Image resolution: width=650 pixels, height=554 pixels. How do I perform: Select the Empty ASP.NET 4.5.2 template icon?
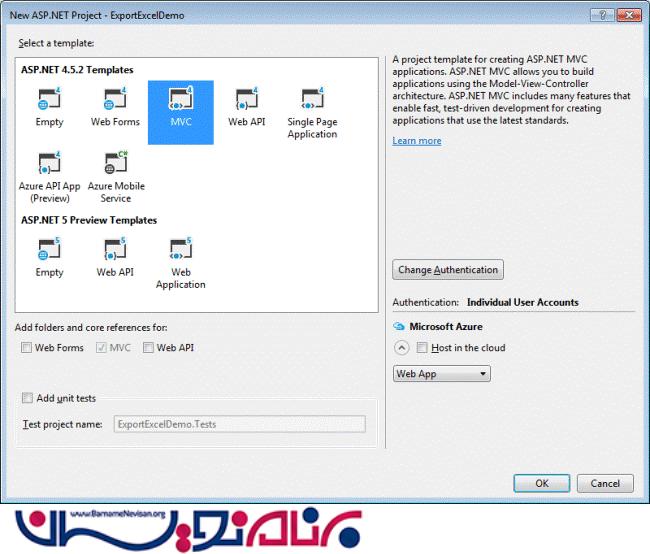[x=49, y=100]
